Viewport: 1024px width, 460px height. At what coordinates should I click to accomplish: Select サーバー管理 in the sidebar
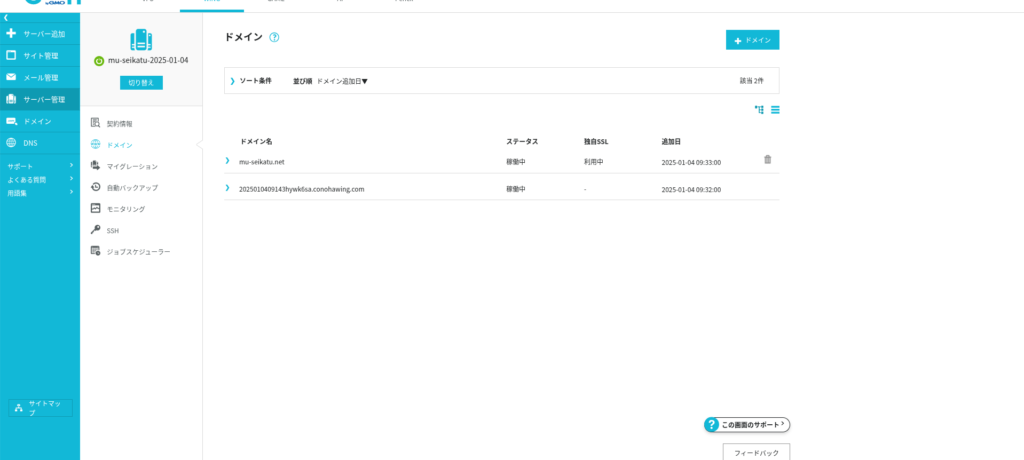coord(40,99)
